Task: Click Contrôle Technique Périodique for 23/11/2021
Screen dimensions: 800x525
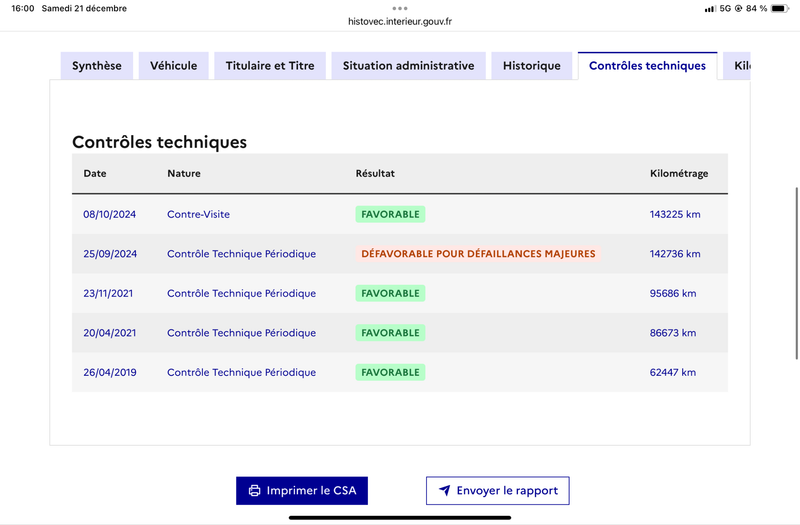Action: pyautogui.click(x=241, y=293)
